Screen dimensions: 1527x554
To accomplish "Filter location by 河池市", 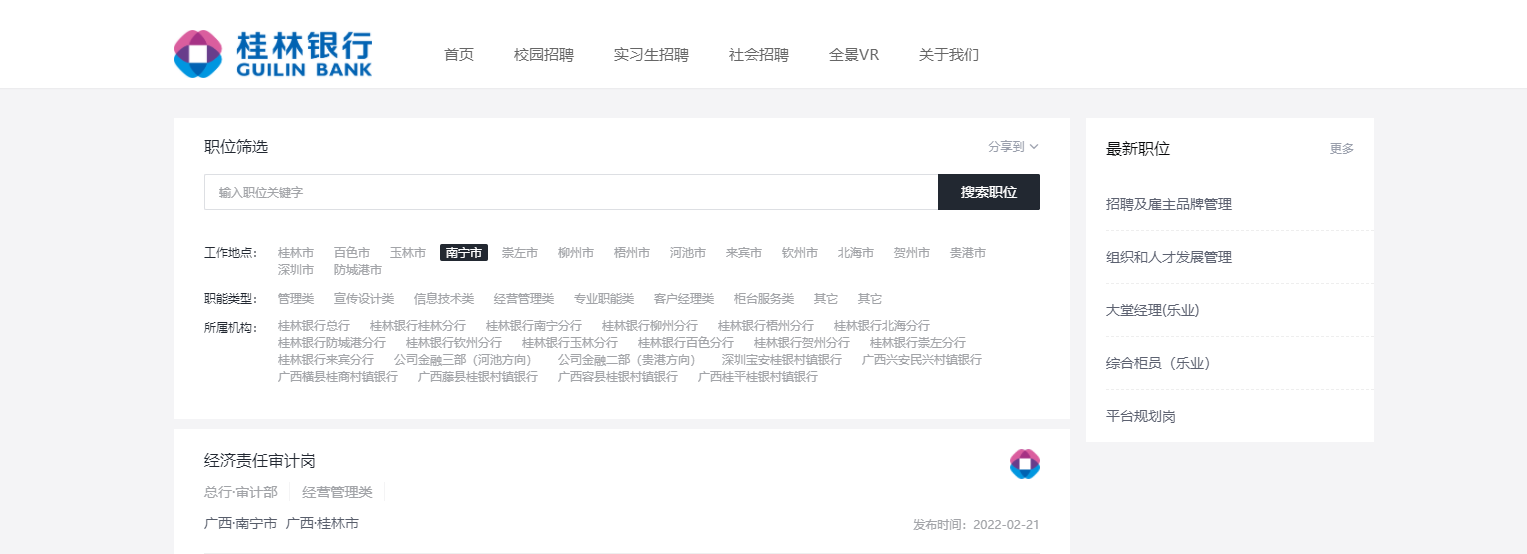I will (688, 253).
